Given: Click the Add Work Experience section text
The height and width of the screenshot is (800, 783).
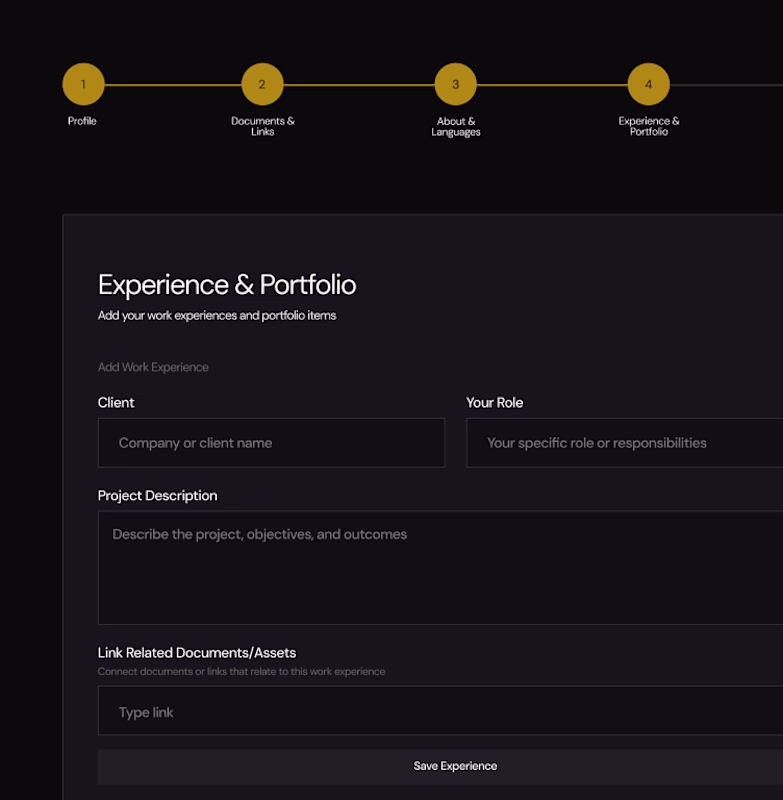Looking at the screenshot, I should point(153,367).
